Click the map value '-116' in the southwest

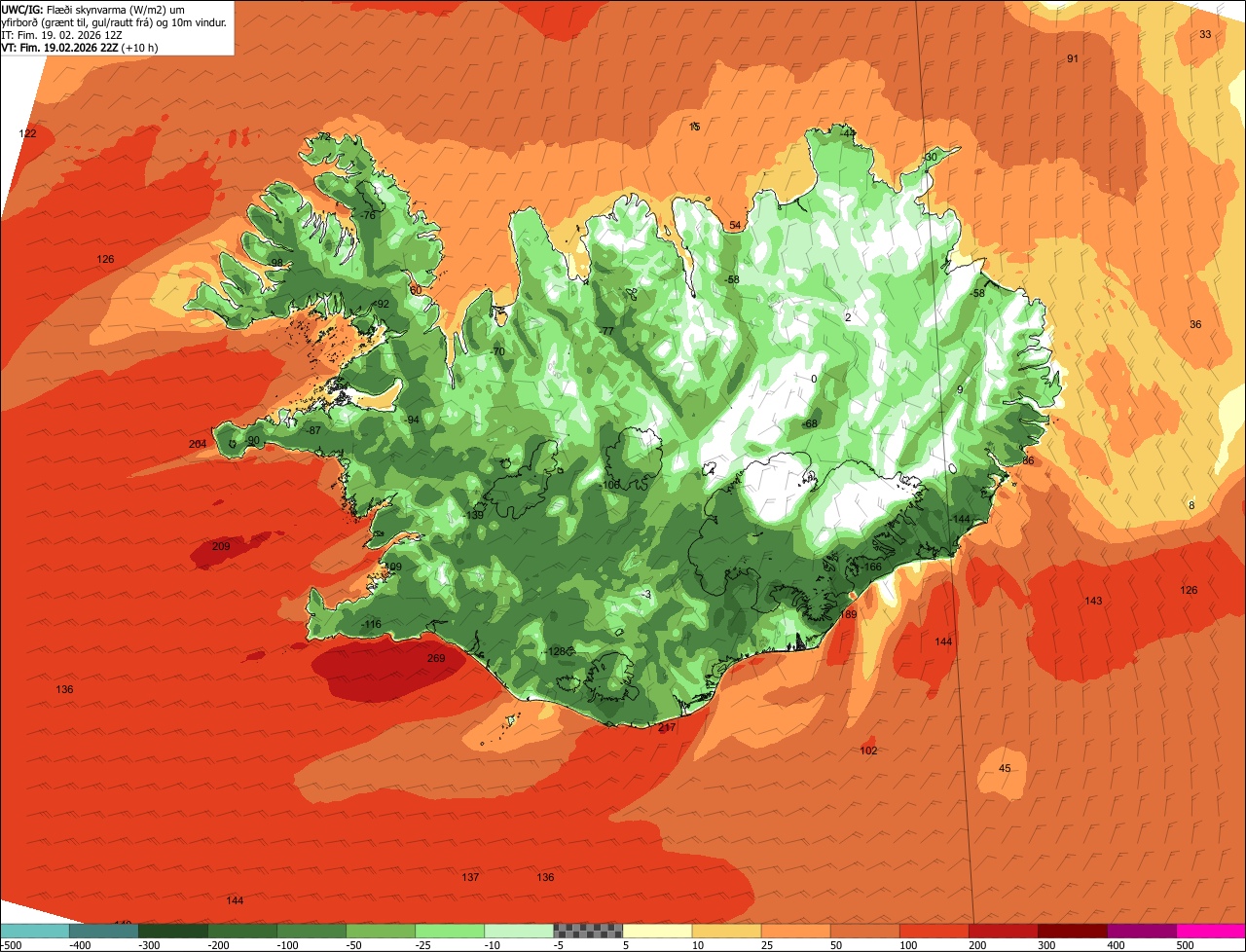click(x=370, y=624)
